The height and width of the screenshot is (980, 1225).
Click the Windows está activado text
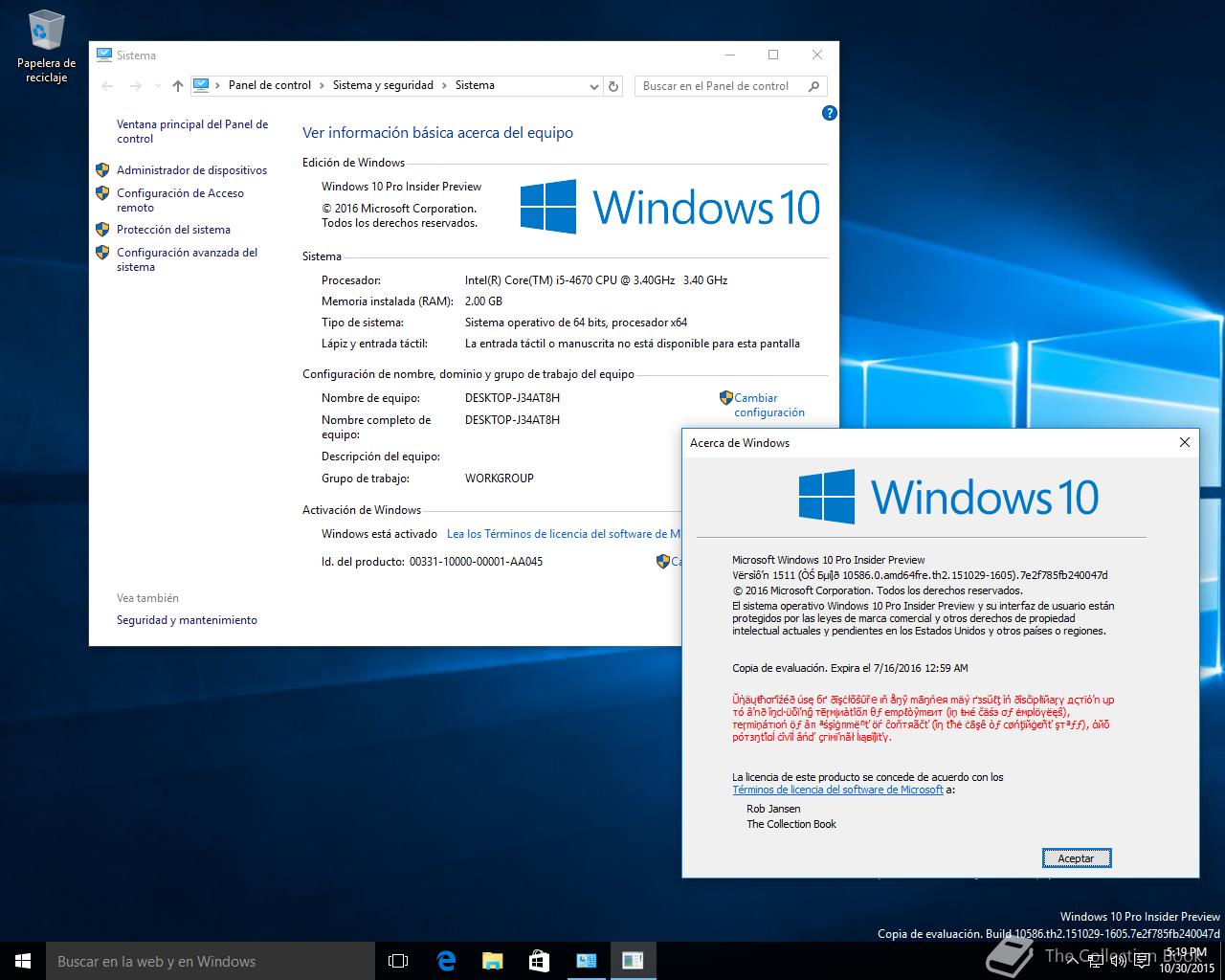[379, 534]
